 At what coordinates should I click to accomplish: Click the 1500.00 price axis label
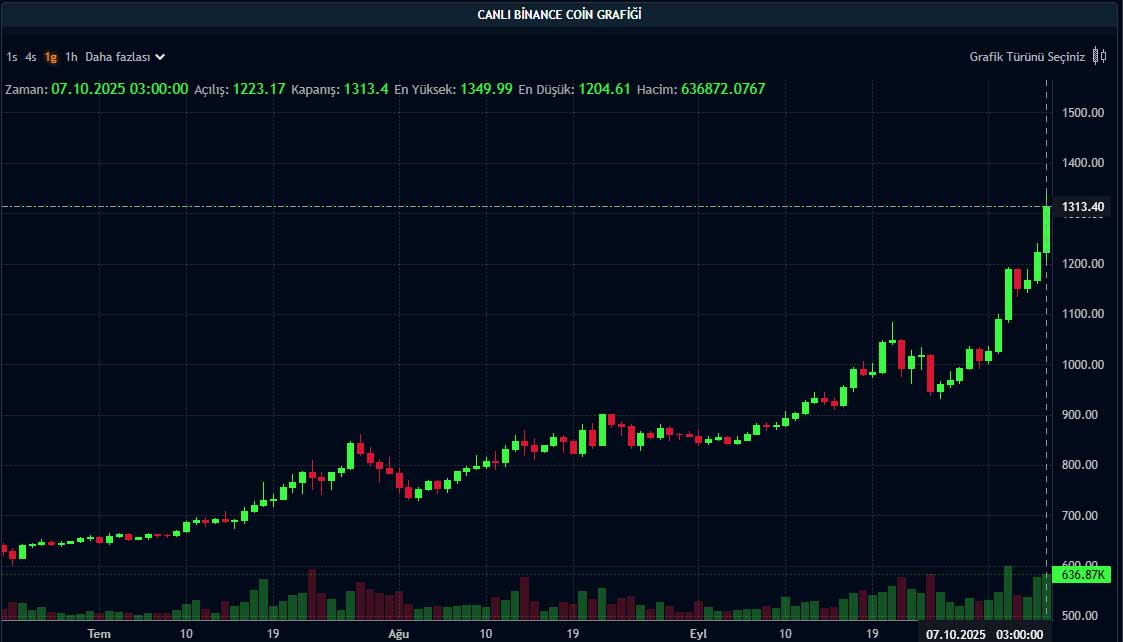pyautogui.click(x=1083, y=113)
